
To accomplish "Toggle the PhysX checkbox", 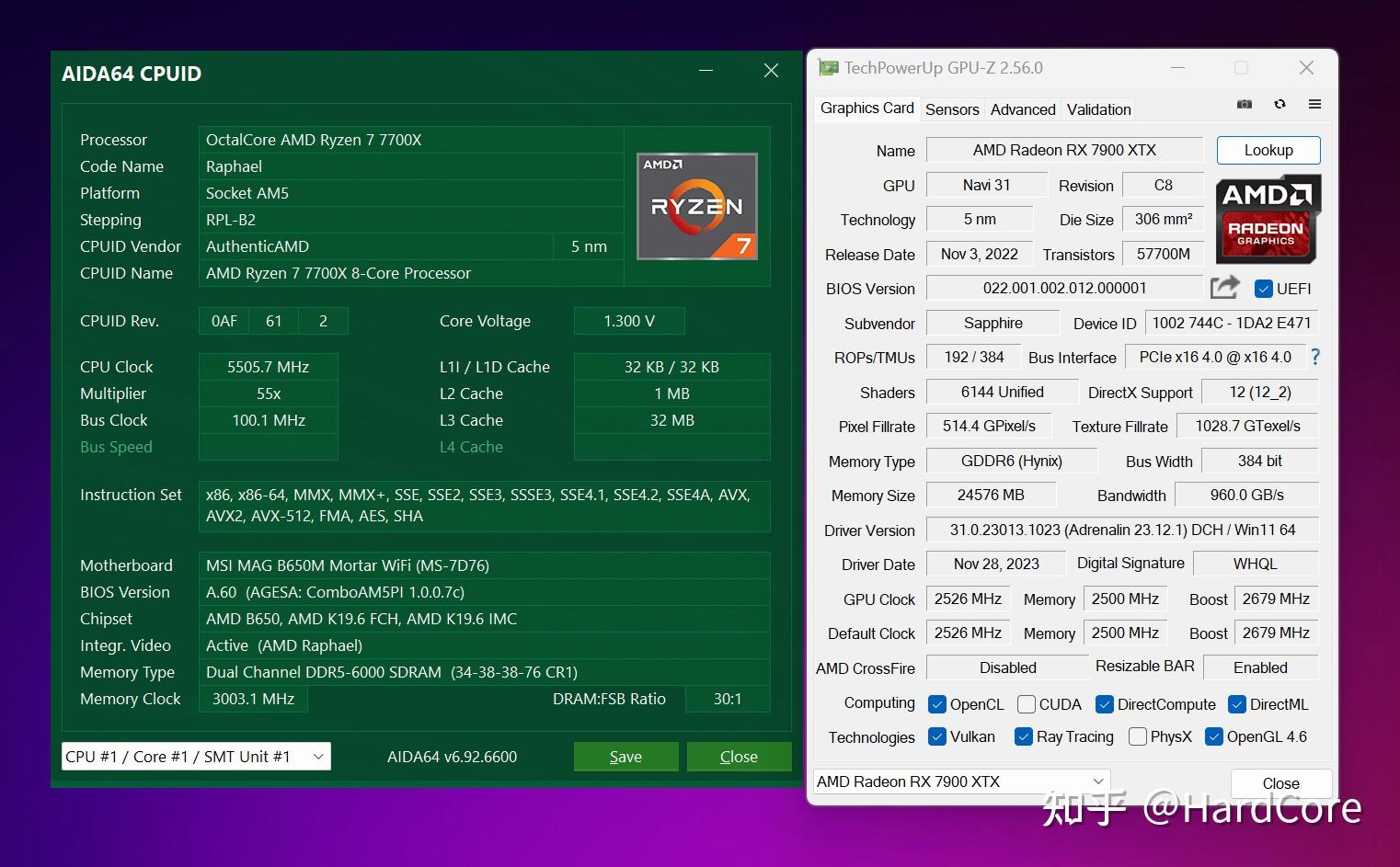I will [x=1138, y=736].
